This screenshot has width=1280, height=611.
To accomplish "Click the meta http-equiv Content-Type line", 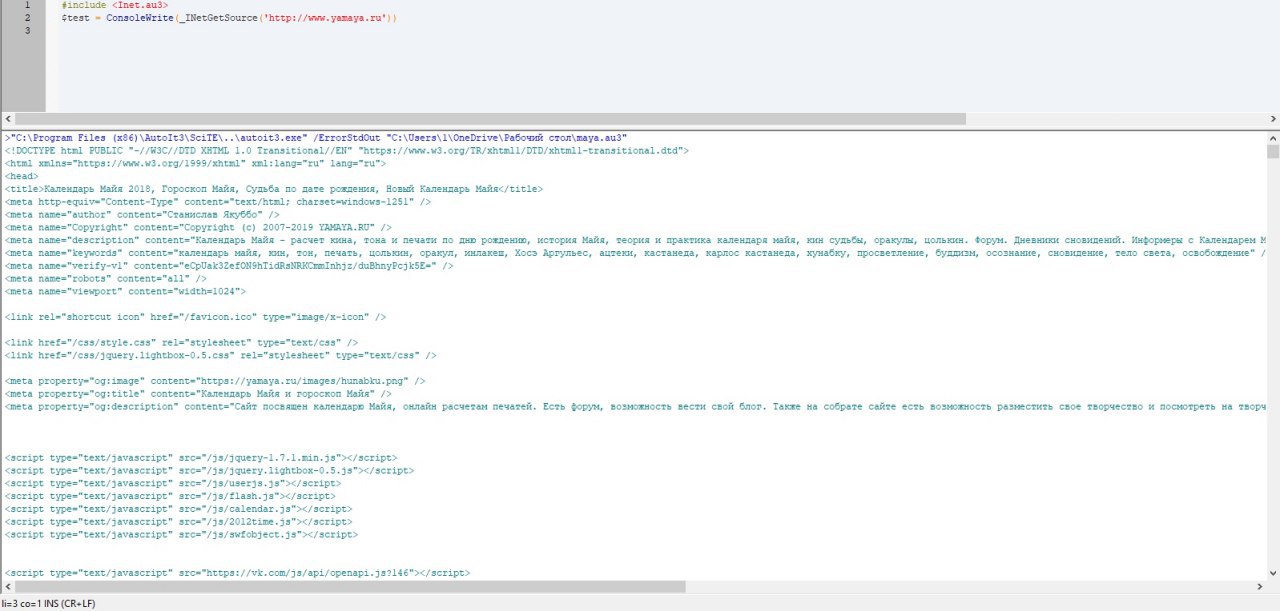I will tap(218, 201).
